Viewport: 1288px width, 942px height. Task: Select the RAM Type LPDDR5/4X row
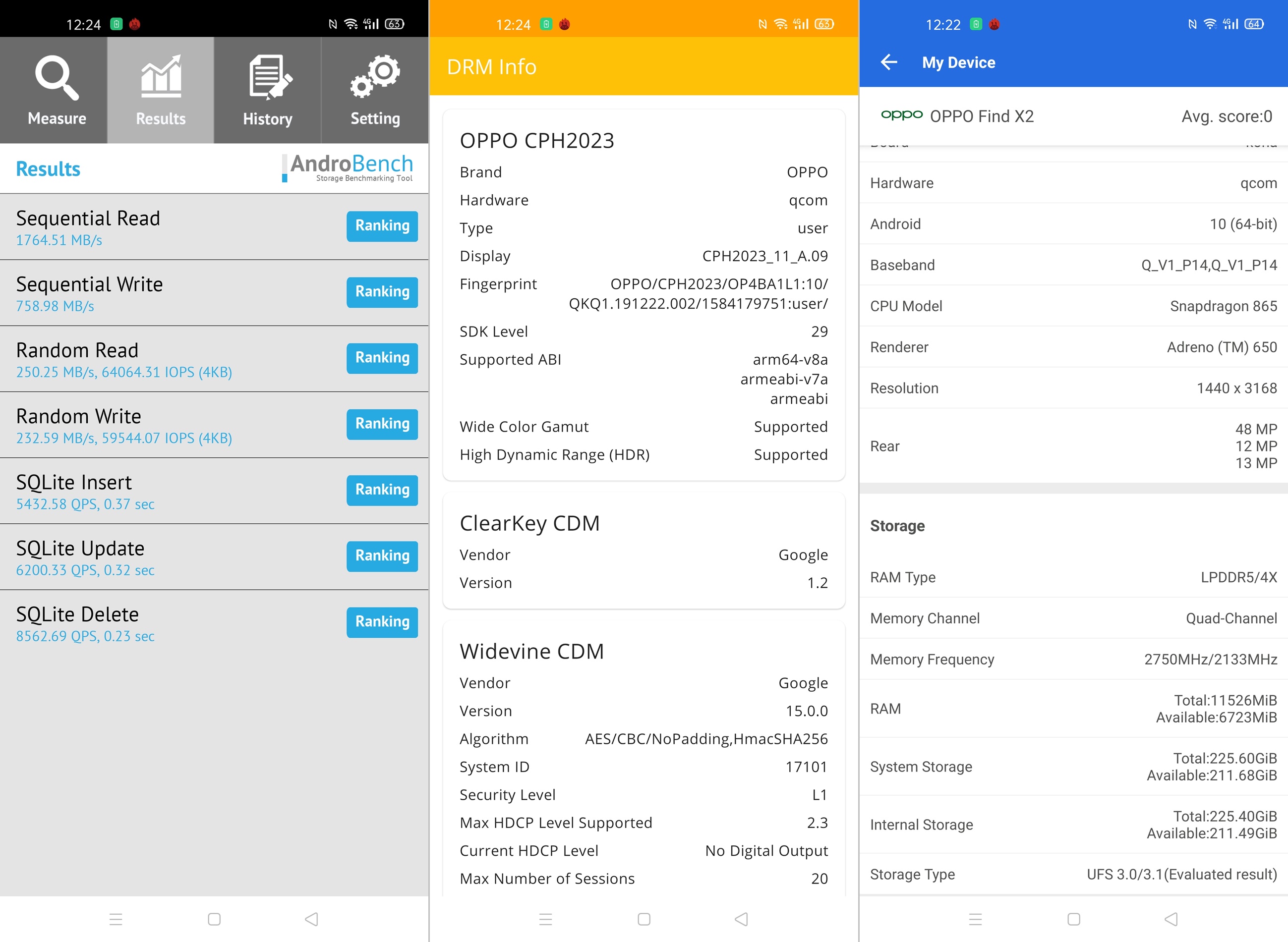coord(1073,578)
